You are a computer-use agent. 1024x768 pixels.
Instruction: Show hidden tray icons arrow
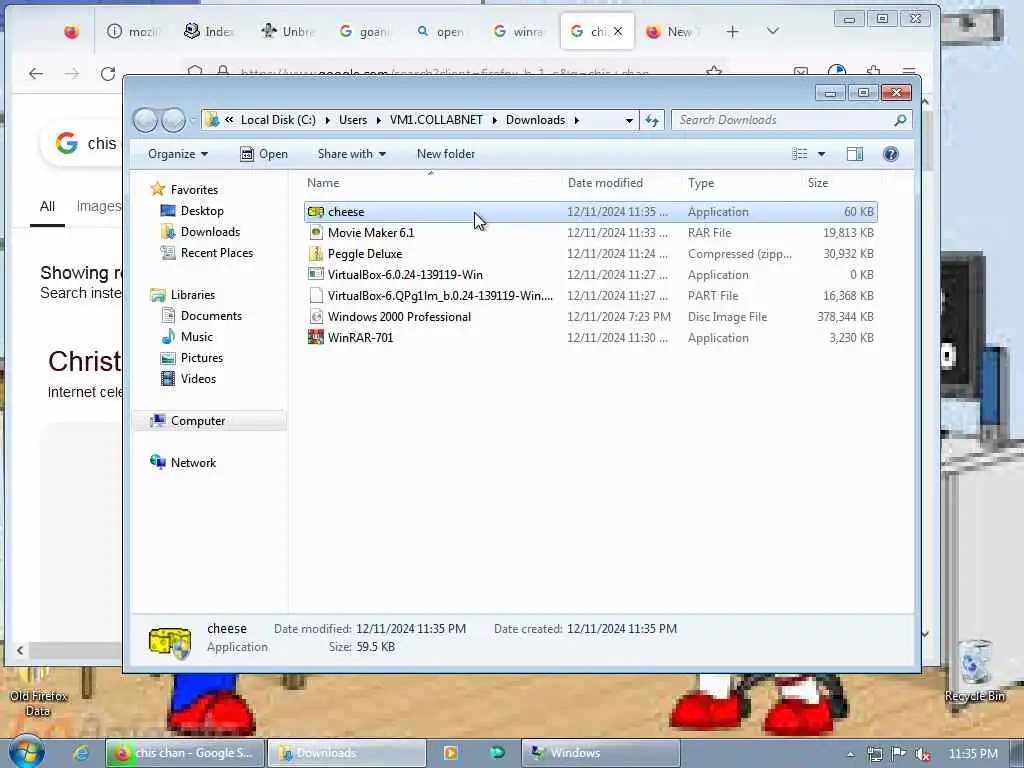850,754
